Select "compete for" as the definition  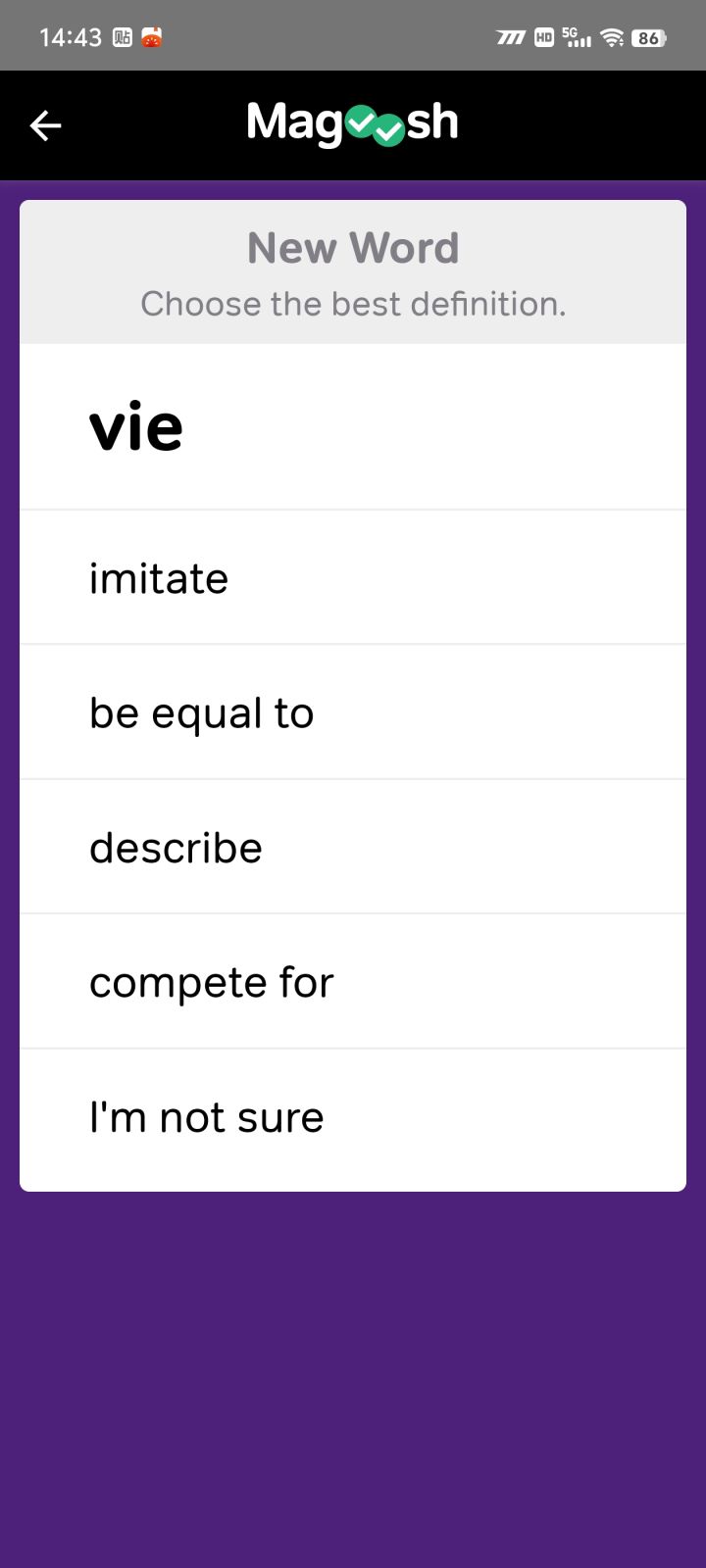353,982
